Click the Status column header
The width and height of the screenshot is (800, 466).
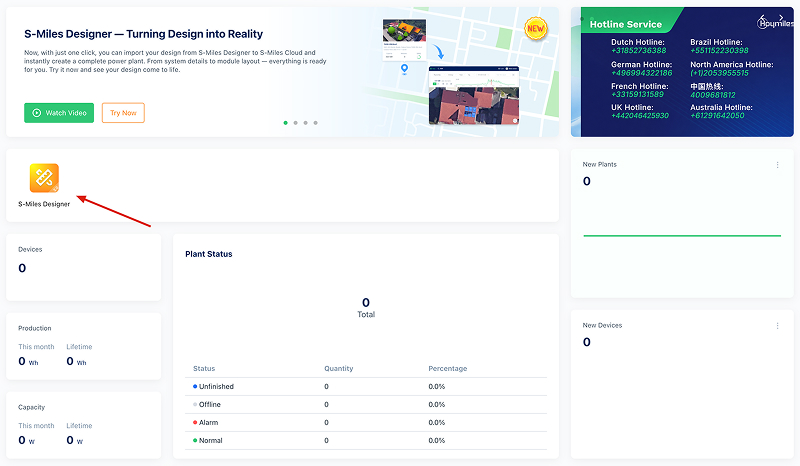click(204, 369)
